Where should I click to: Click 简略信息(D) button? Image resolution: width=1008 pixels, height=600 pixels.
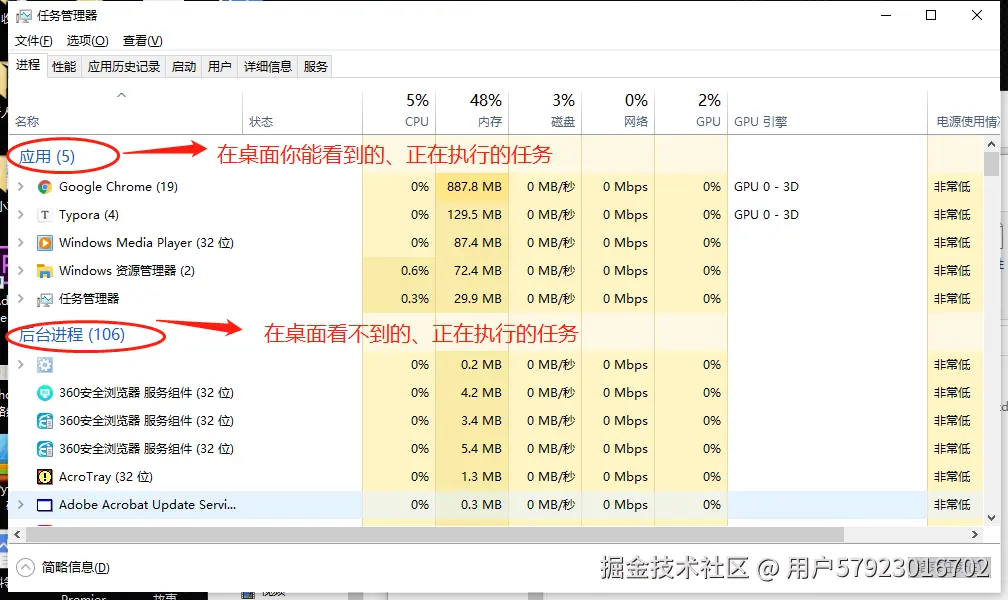[x=75, y=567]
